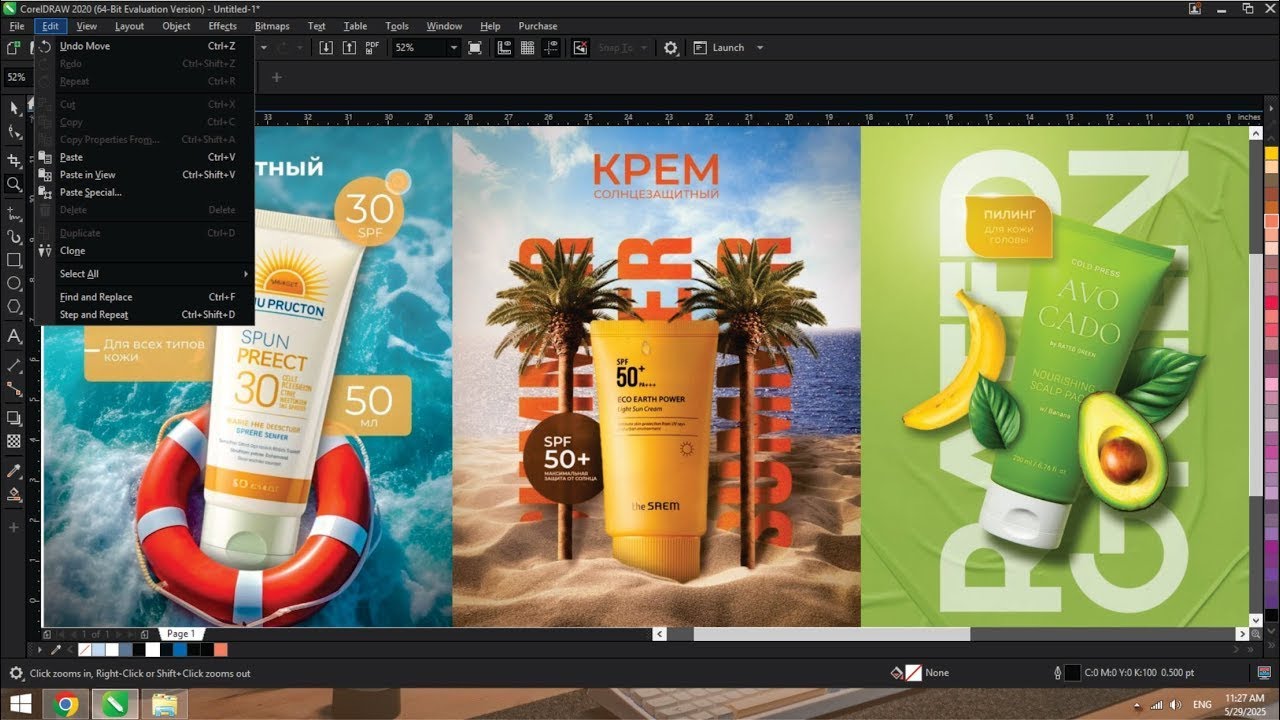Click the New document icon
1280x720 pixels.
pyautogui.click(x=14, y=47)
